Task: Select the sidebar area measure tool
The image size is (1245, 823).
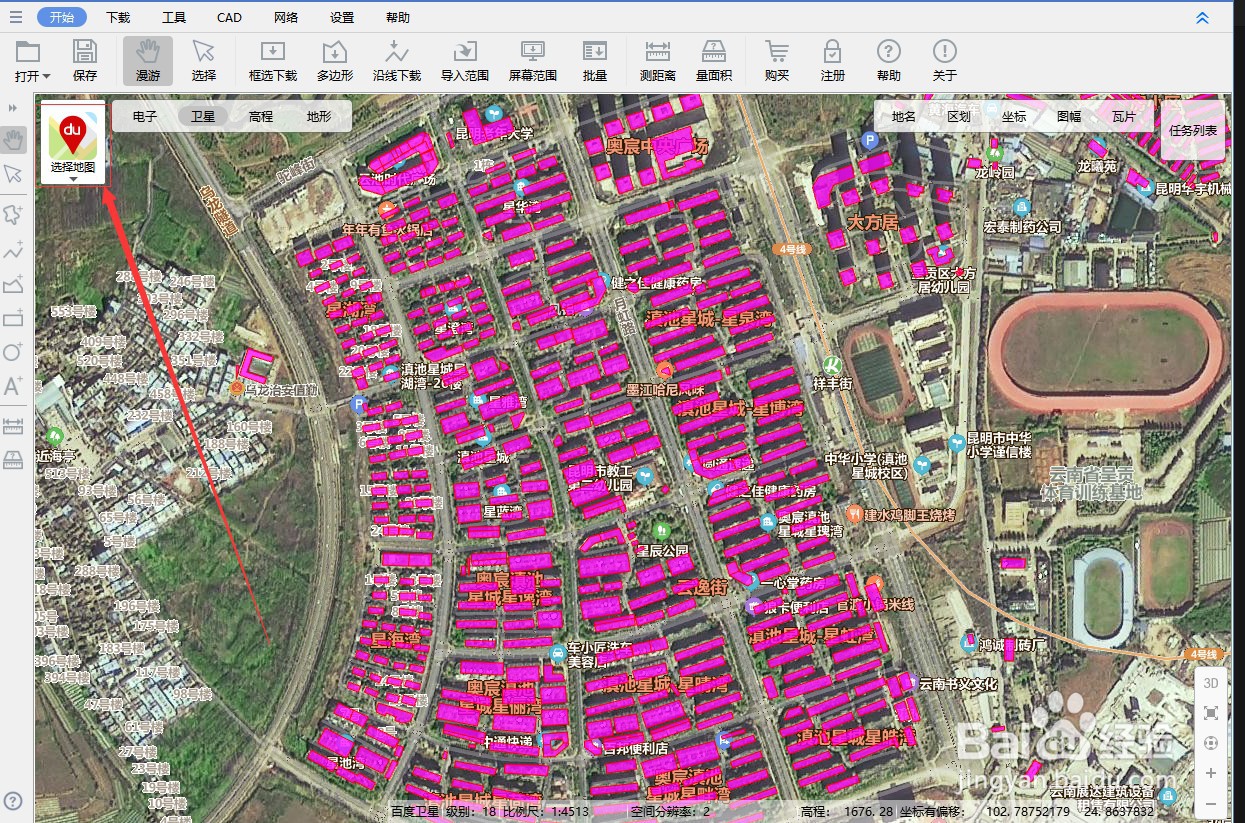Action: point(14,460)
